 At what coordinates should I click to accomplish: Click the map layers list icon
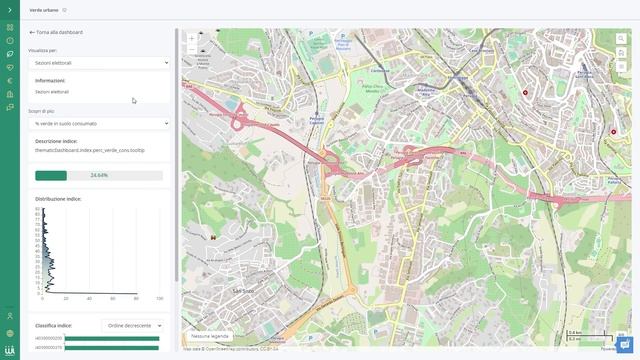coord(621,66)
